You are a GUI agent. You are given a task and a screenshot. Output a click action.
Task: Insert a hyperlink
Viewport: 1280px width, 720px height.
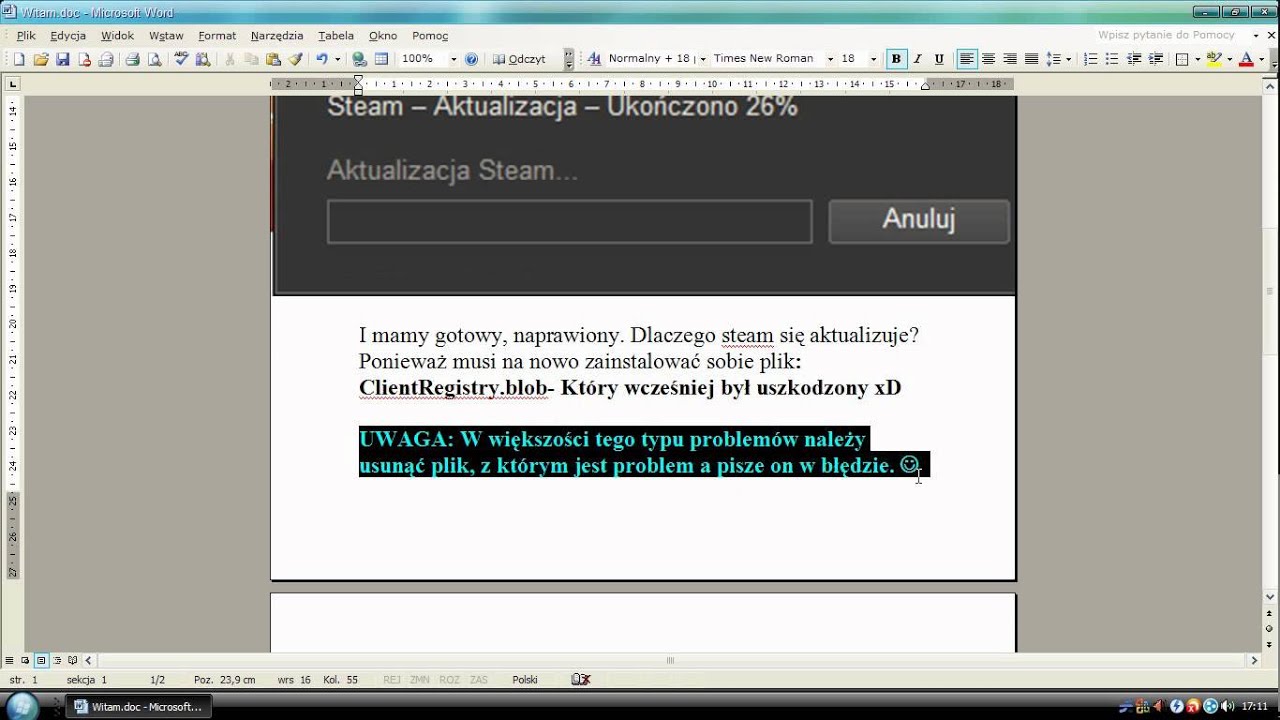point(360,59)
